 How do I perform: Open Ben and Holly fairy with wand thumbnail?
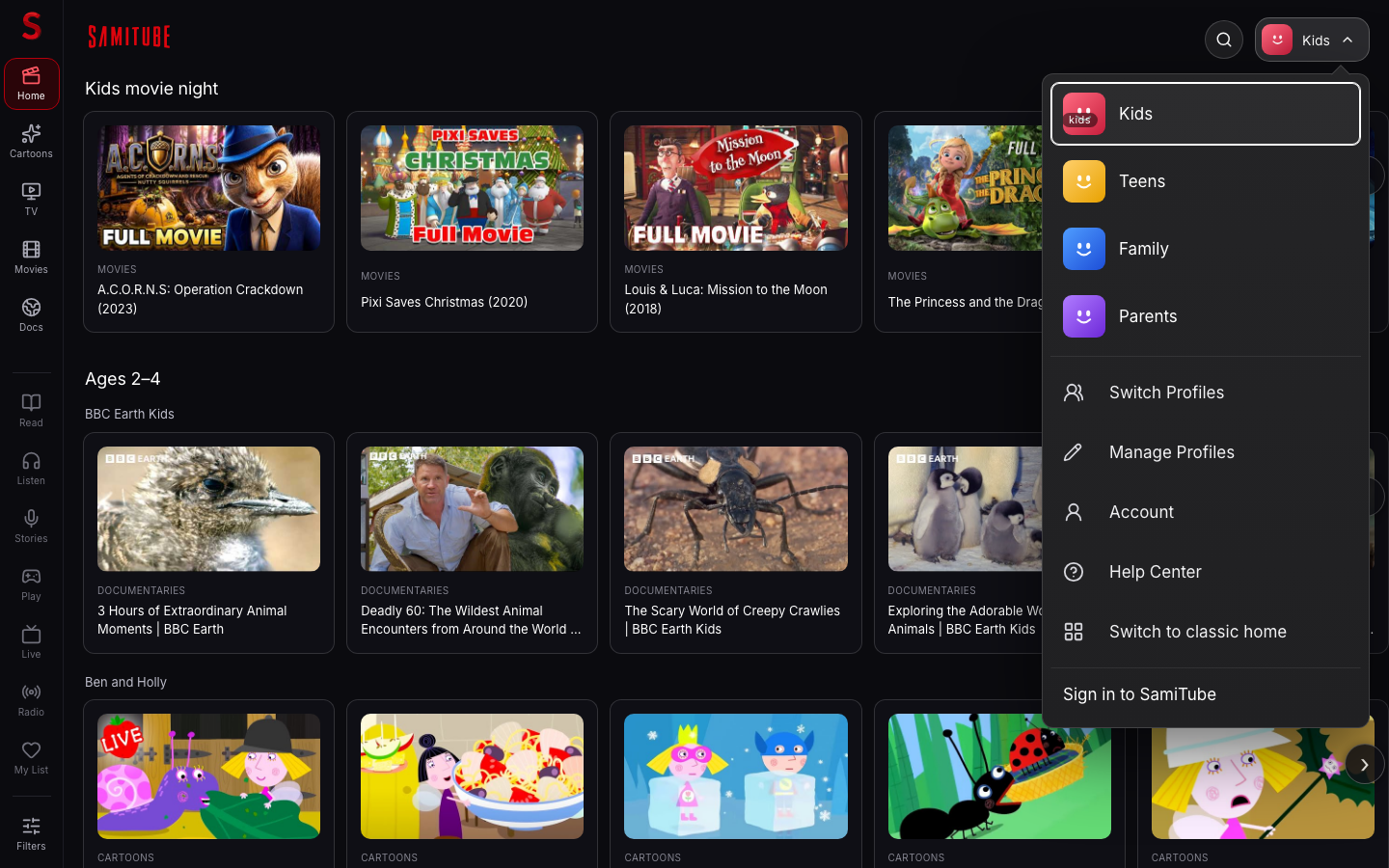[1263, 783]
